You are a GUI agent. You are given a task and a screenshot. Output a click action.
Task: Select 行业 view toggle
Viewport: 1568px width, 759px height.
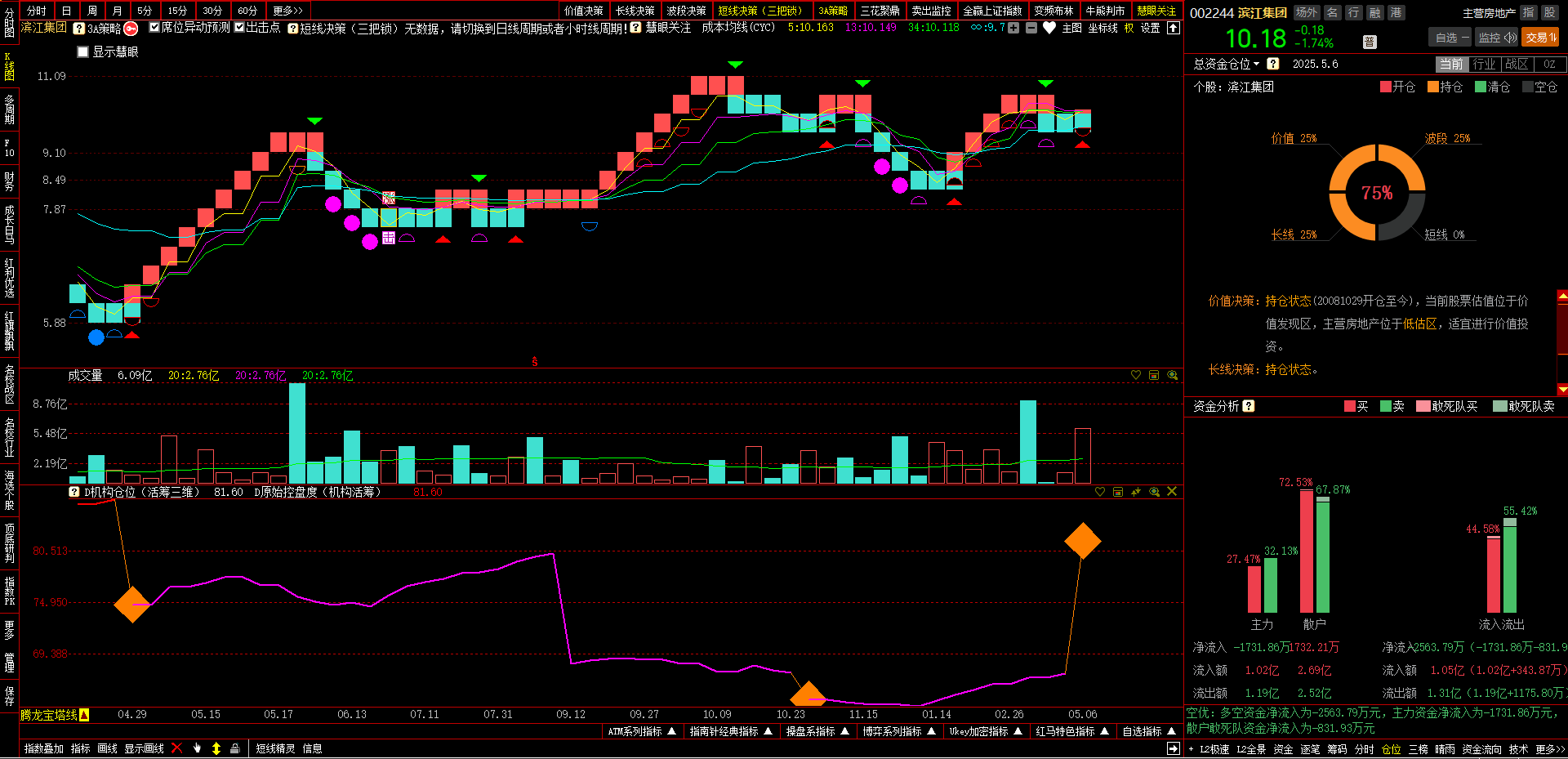tap(1484, 64)
